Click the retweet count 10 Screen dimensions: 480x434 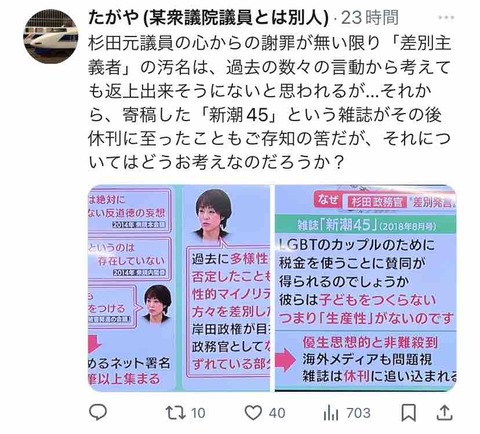(198, 413)
